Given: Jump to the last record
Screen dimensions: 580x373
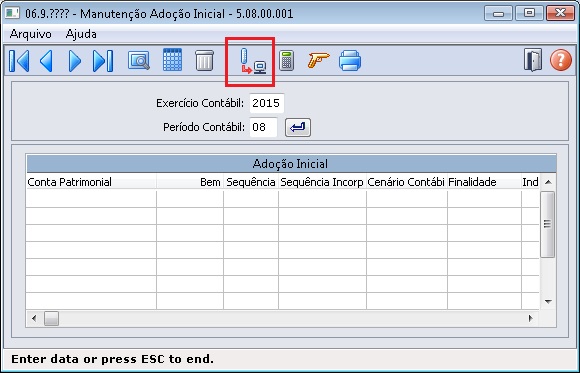Looking at the screenshot, I should click(103, 61).
